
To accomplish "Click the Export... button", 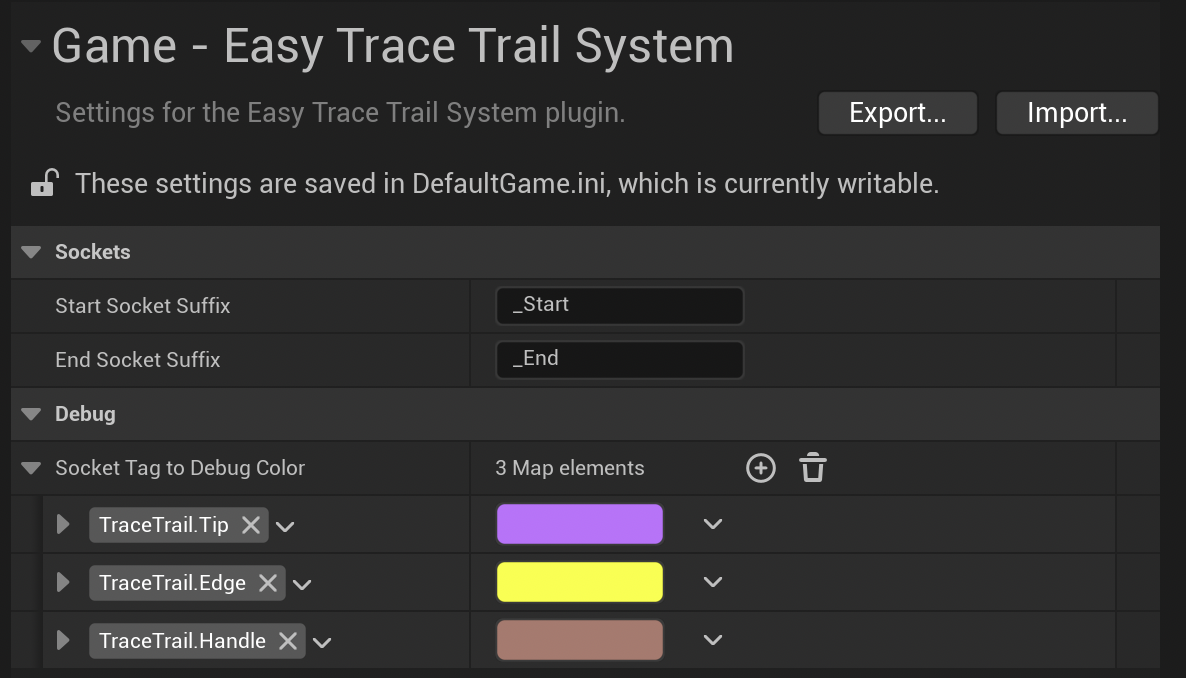I will pos(897,113).
